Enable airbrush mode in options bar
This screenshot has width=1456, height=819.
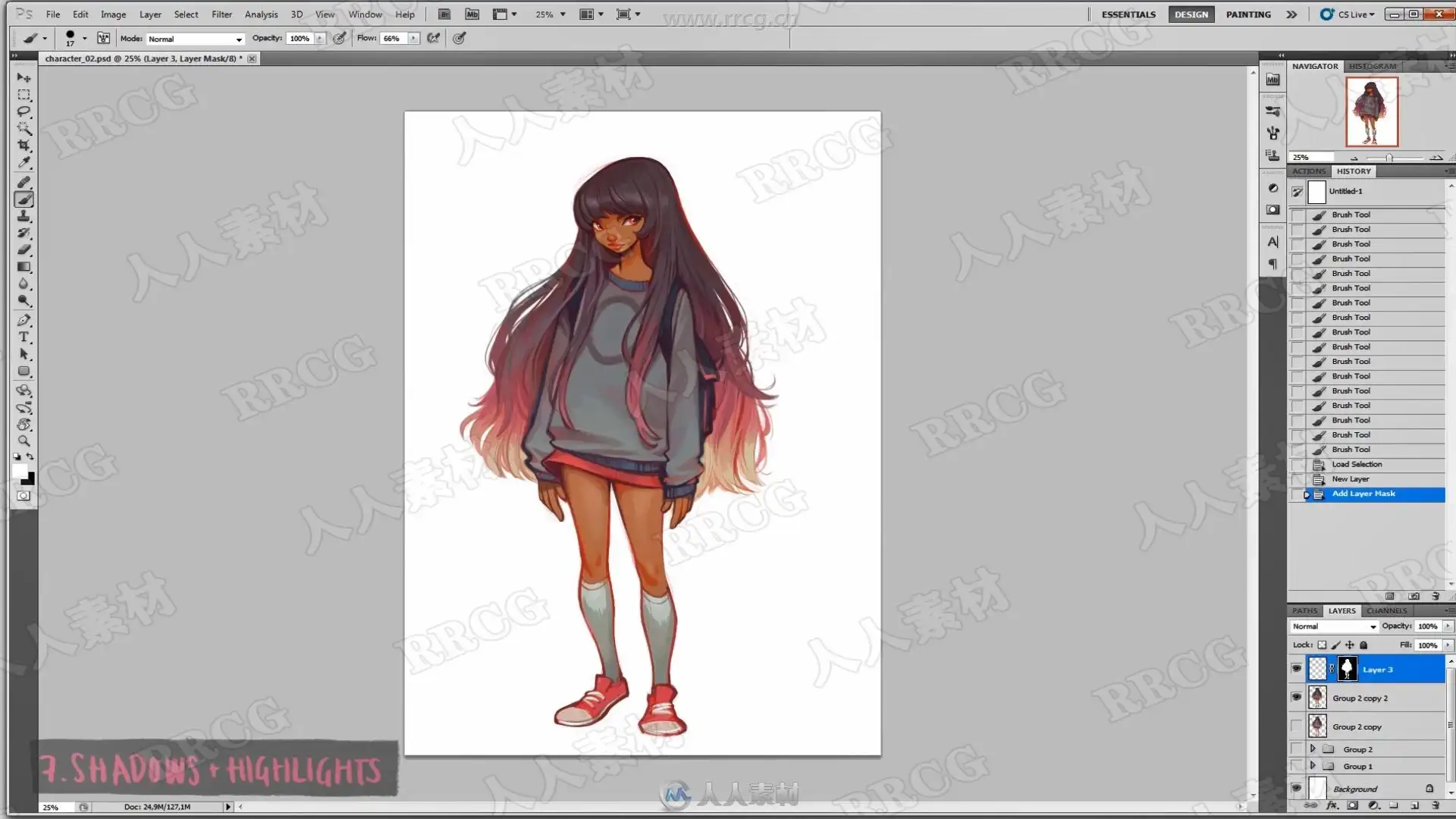click(x=434, y=38)
